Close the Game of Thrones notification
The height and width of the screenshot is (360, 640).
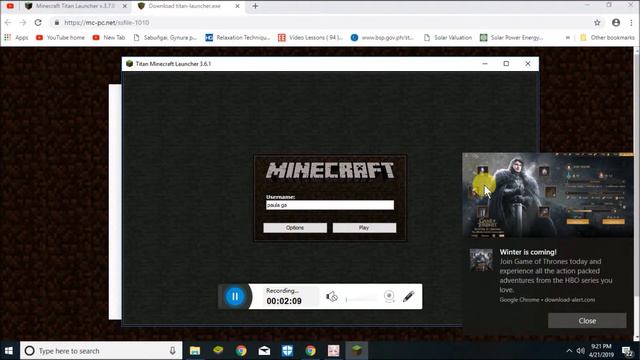587,321
